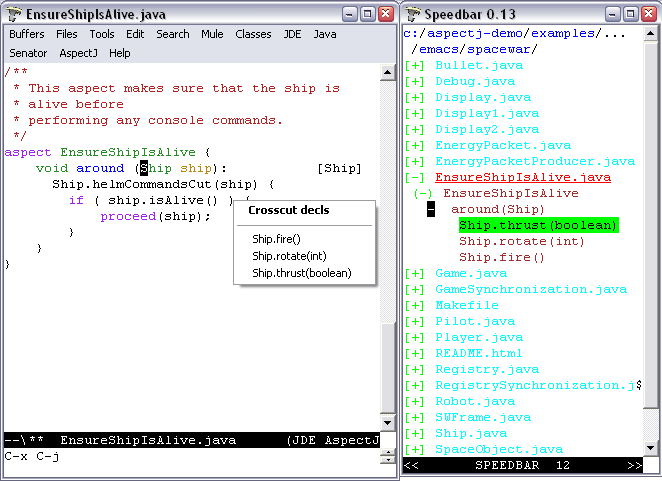
Task: Click the [Ship] annotation in the editor
Action: pyautogui.click(x=339, y=169)
